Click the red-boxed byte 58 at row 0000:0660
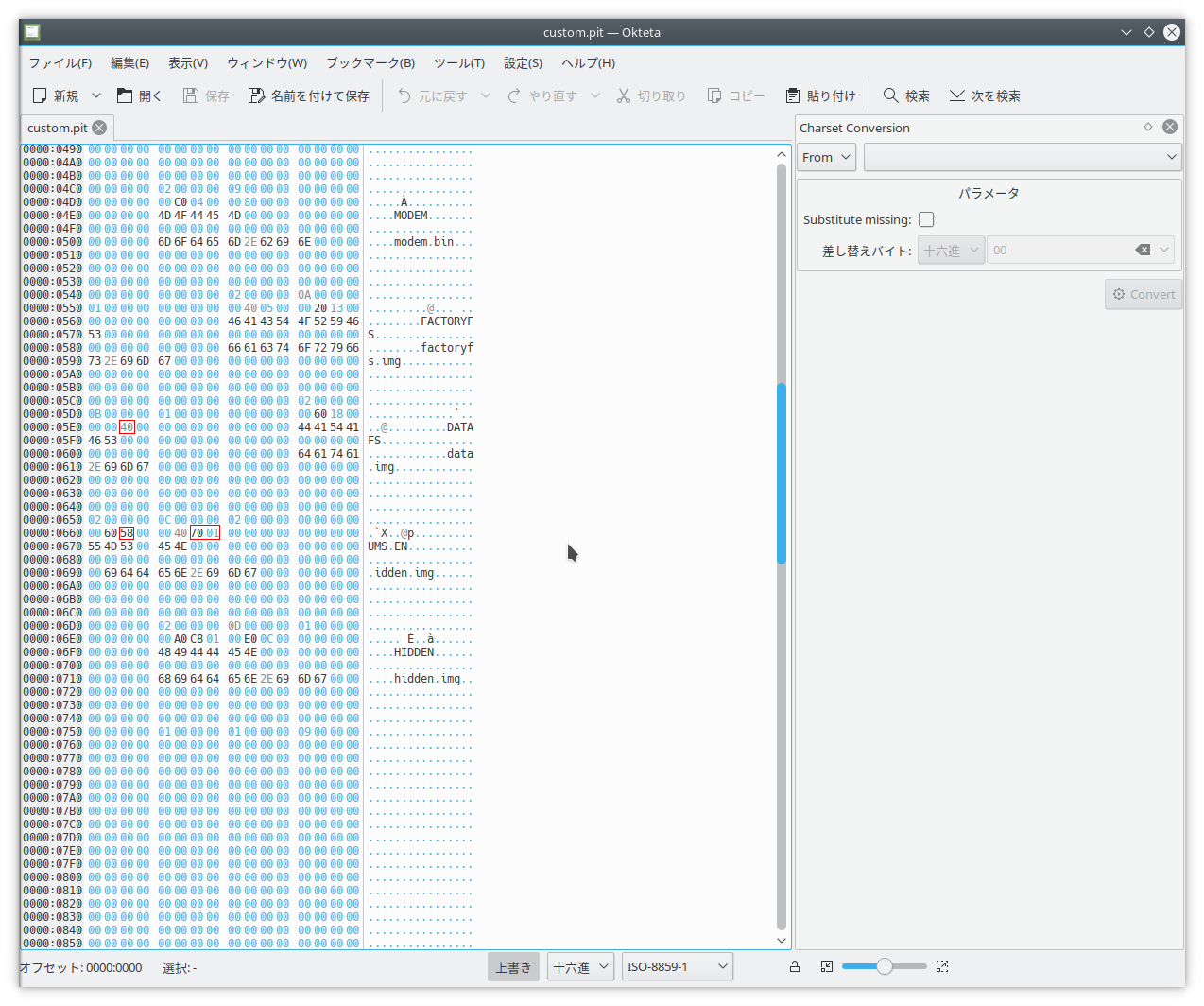 [x=127, y=533]
